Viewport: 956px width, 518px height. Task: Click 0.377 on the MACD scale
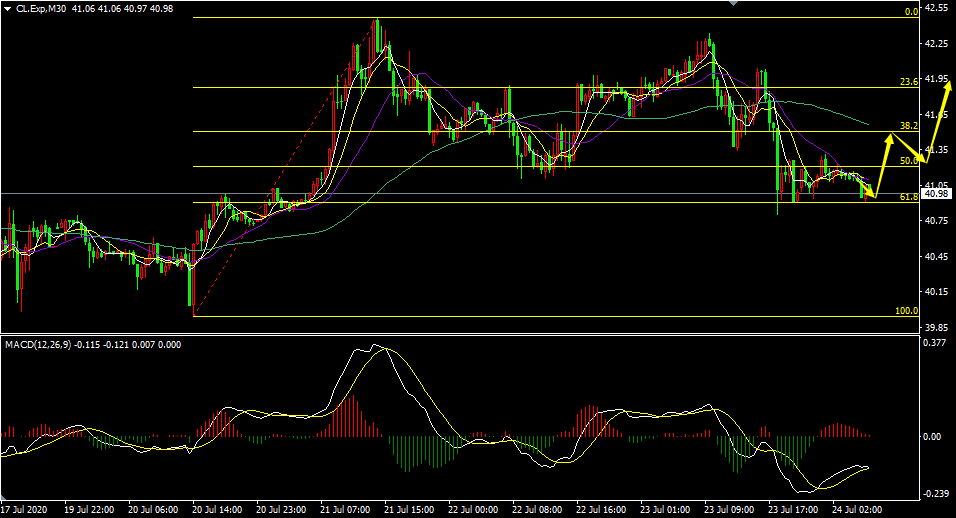[x=936, y=343]
